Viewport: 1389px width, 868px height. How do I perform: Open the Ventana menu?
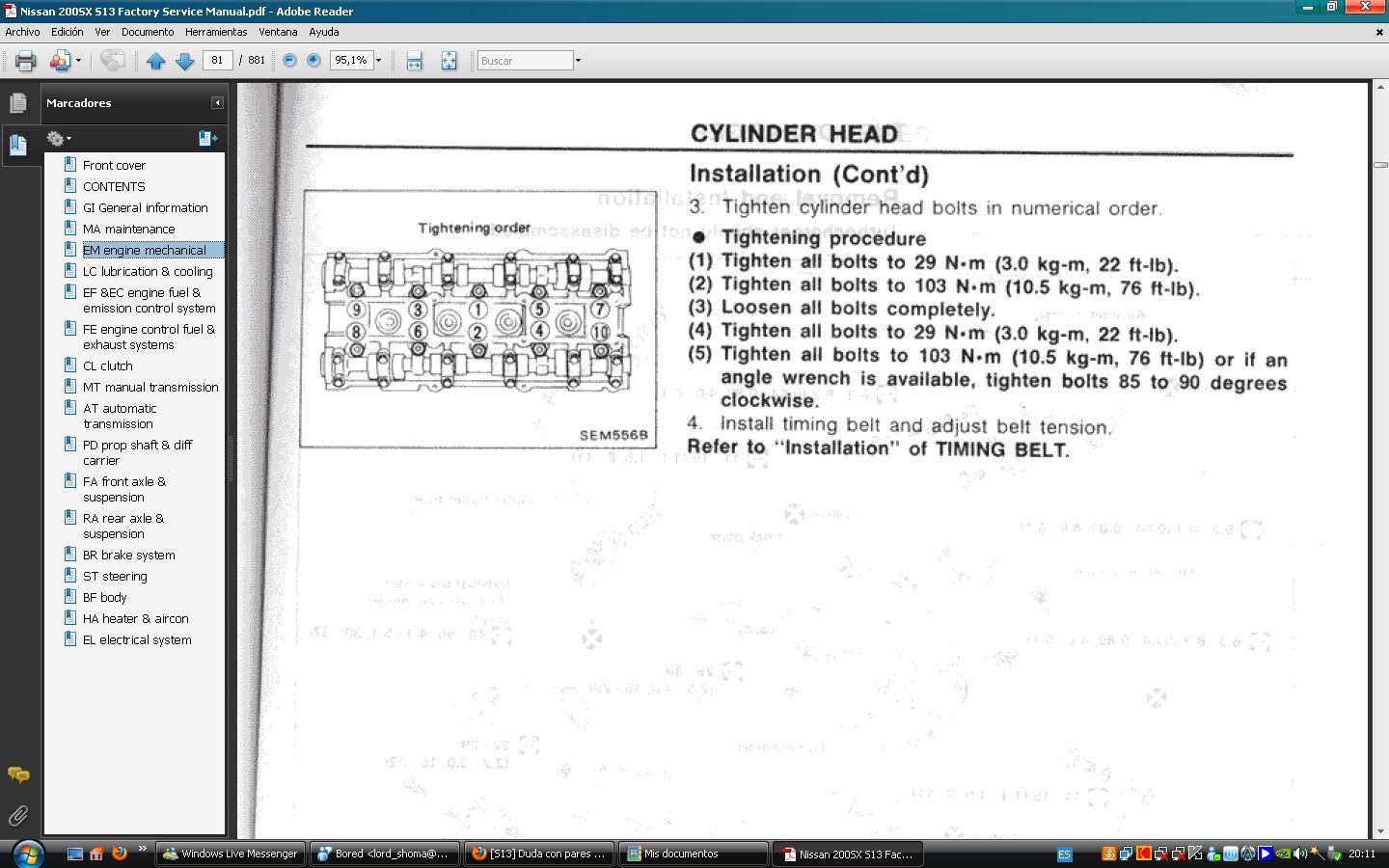tap(278, 32)
